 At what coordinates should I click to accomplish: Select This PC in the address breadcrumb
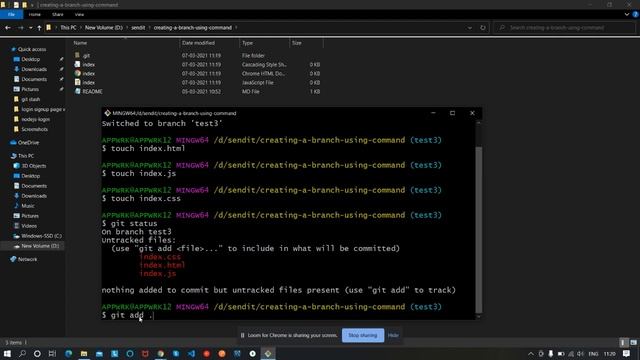coord(68,28)
